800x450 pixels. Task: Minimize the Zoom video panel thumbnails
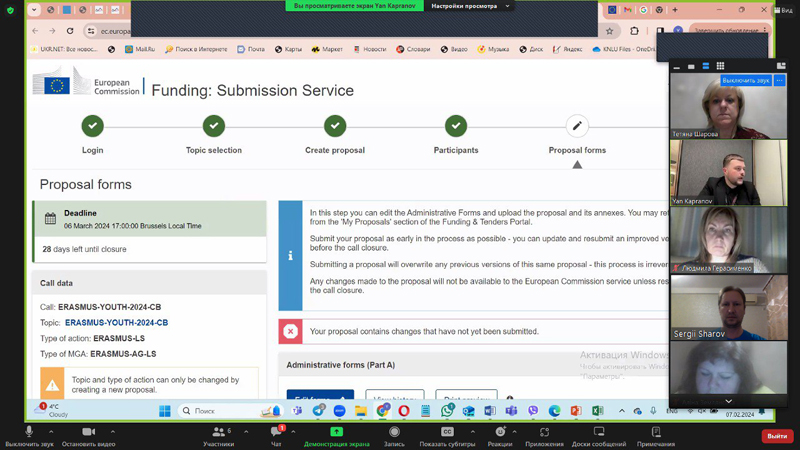[x=677, y=66]
